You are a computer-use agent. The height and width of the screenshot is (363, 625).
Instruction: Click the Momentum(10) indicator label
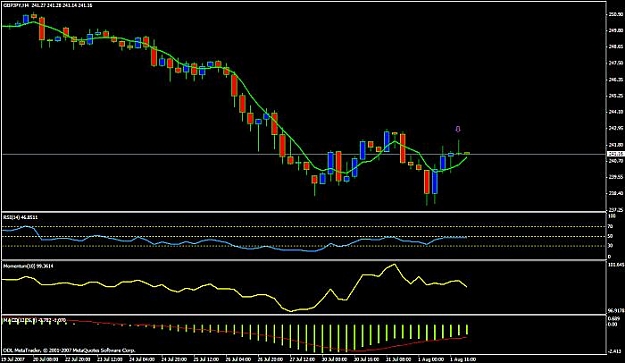(28, 266)
